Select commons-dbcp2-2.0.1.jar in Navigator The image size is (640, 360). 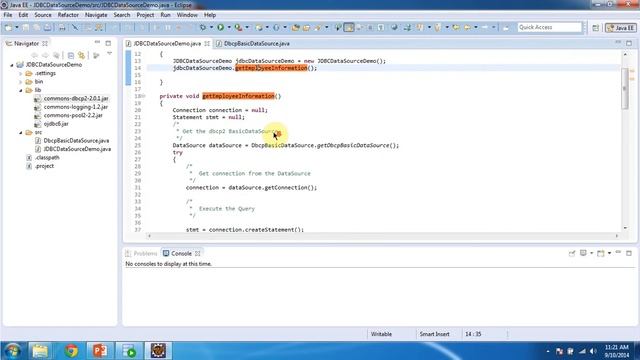click(76, 98)
